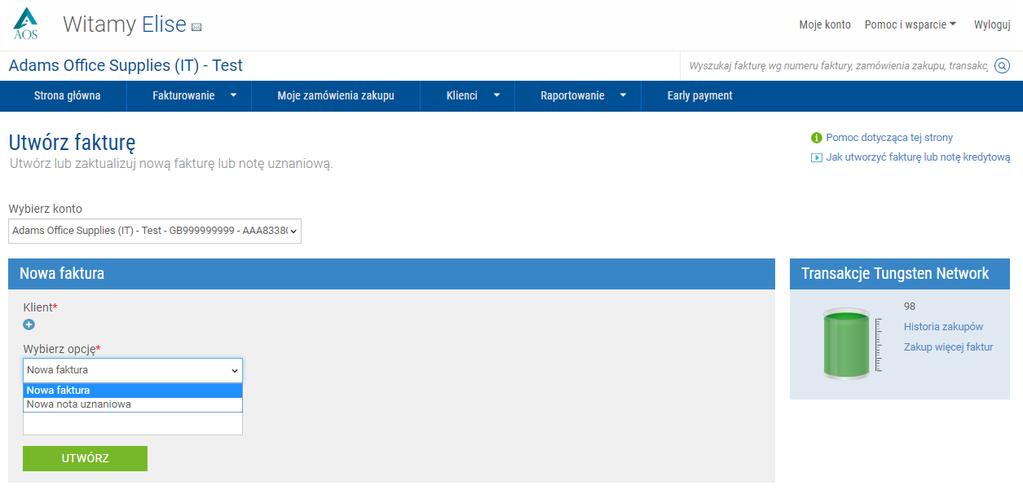
Task: Click Wyloguj to log out
Action: click(x=992, y=25)
